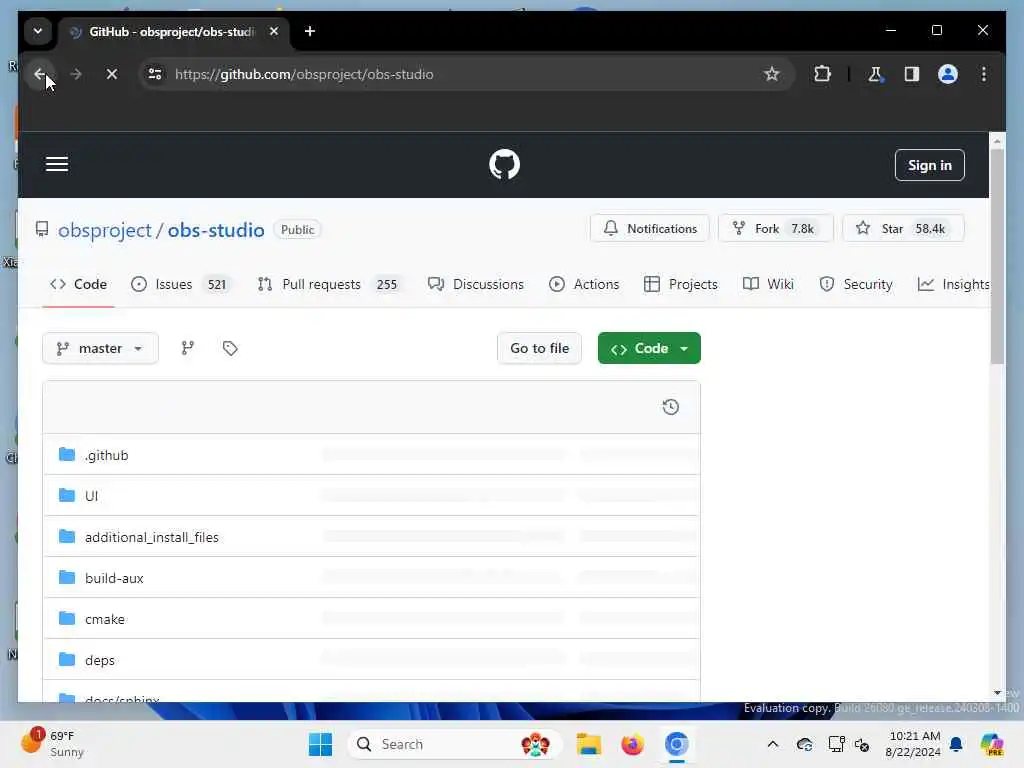
Task: Open the Chrome three-dot menu
Action: point(984,74)
